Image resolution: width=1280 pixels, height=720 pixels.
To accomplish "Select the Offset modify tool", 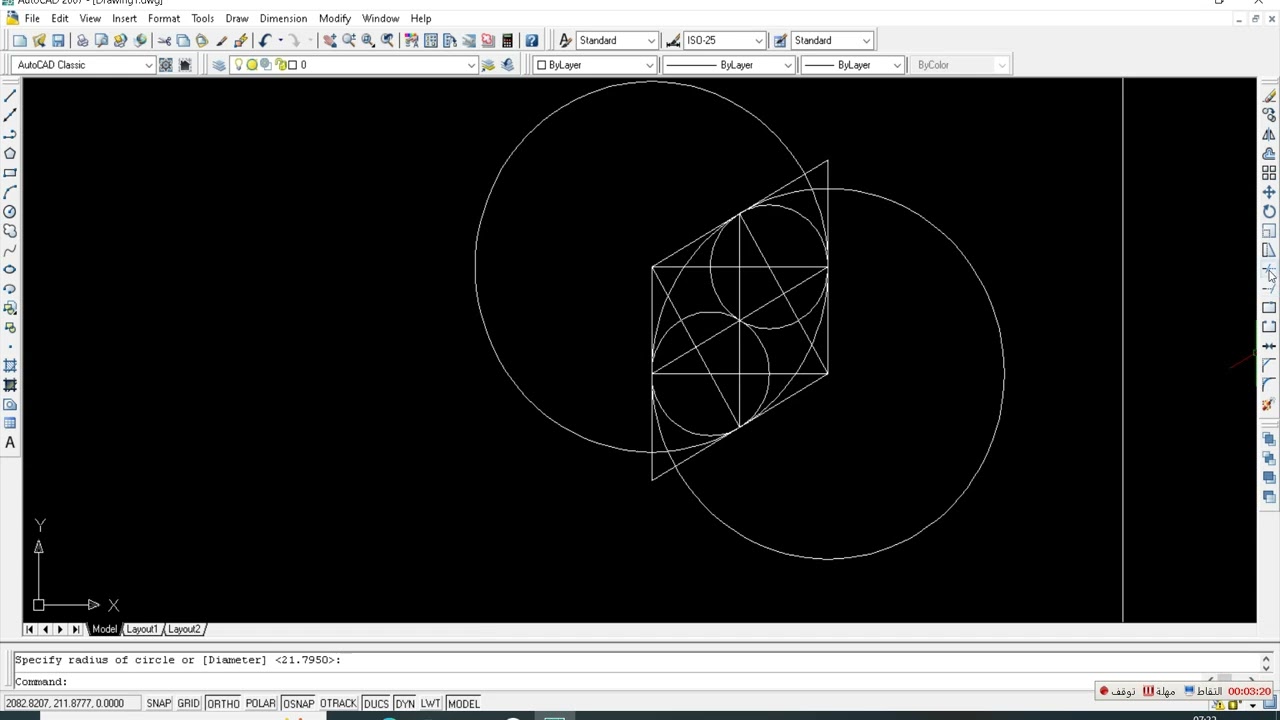I will point(1269,154).
